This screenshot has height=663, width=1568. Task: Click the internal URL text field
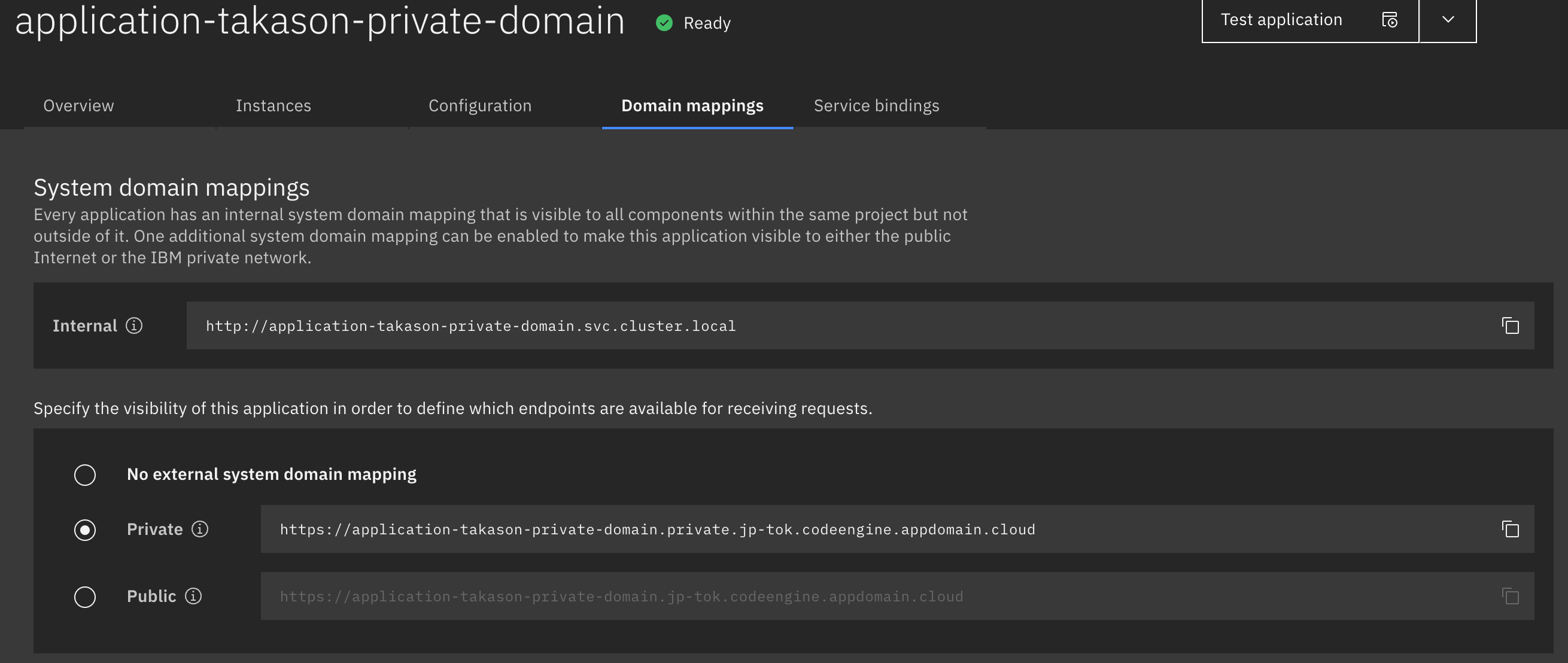(x=791, y=326)
